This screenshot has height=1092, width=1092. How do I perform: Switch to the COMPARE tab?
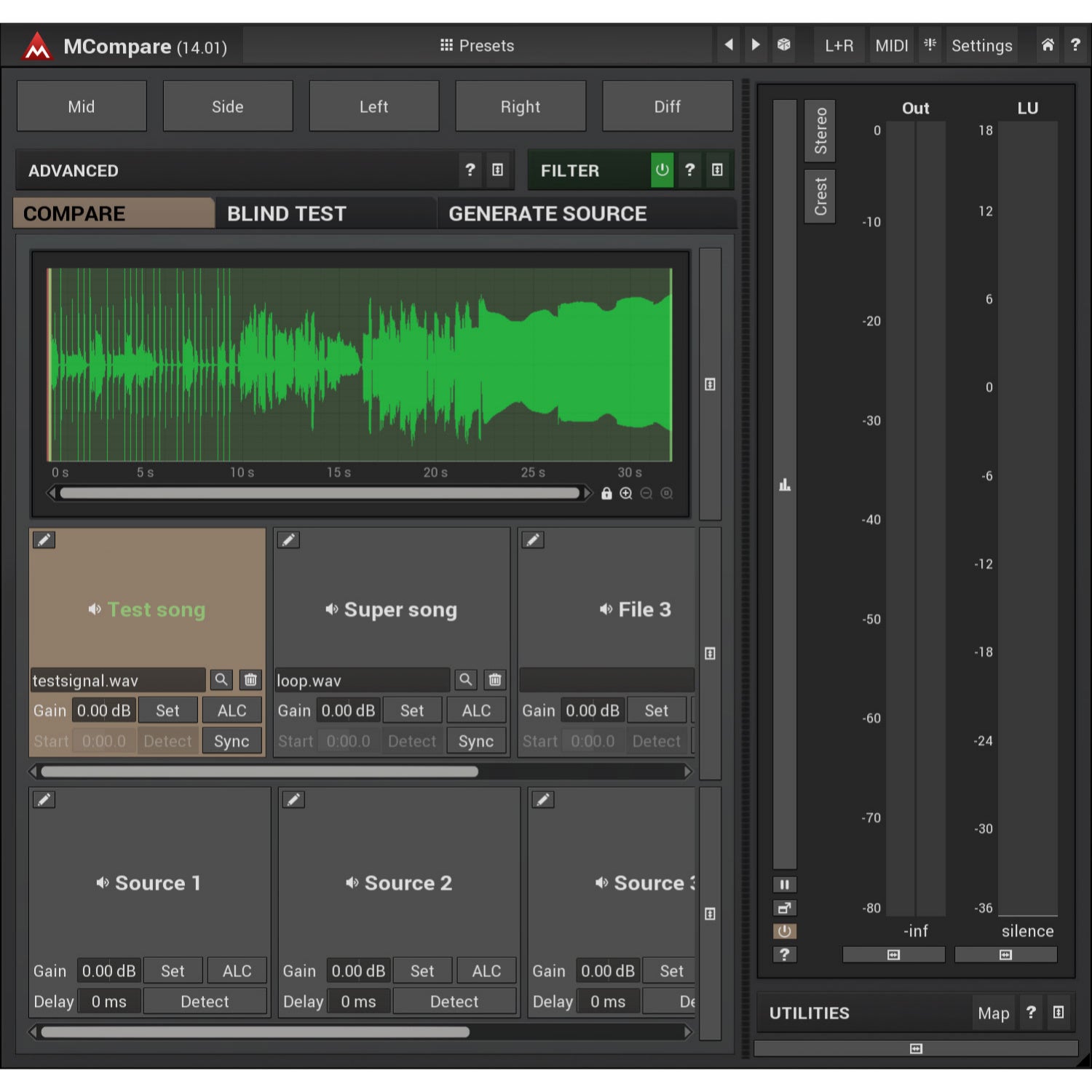[x=114, y=213]
